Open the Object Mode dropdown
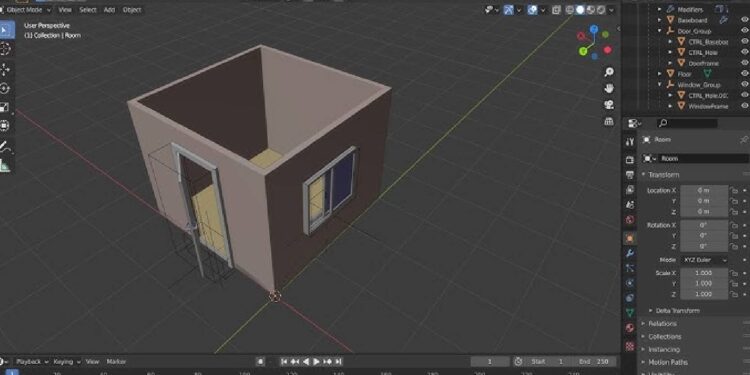 click(27, 10)
